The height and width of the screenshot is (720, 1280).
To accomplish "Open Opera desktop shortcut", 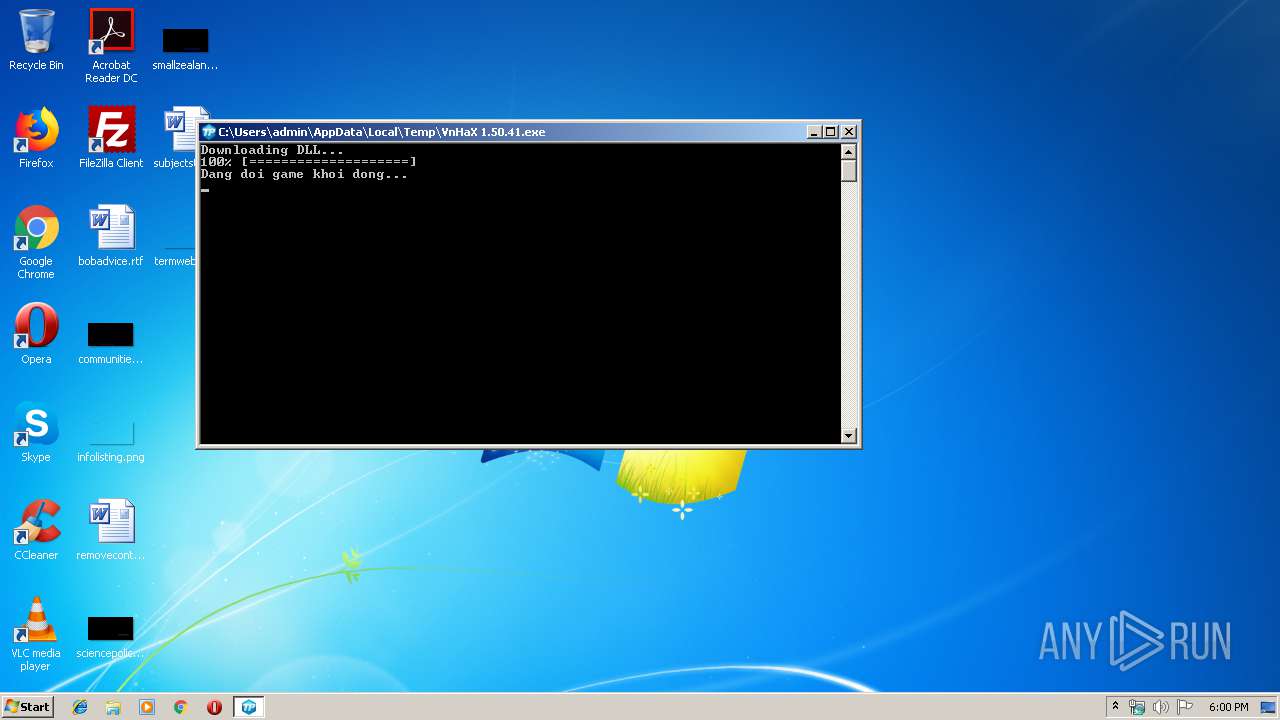I will tap(36, 334).
